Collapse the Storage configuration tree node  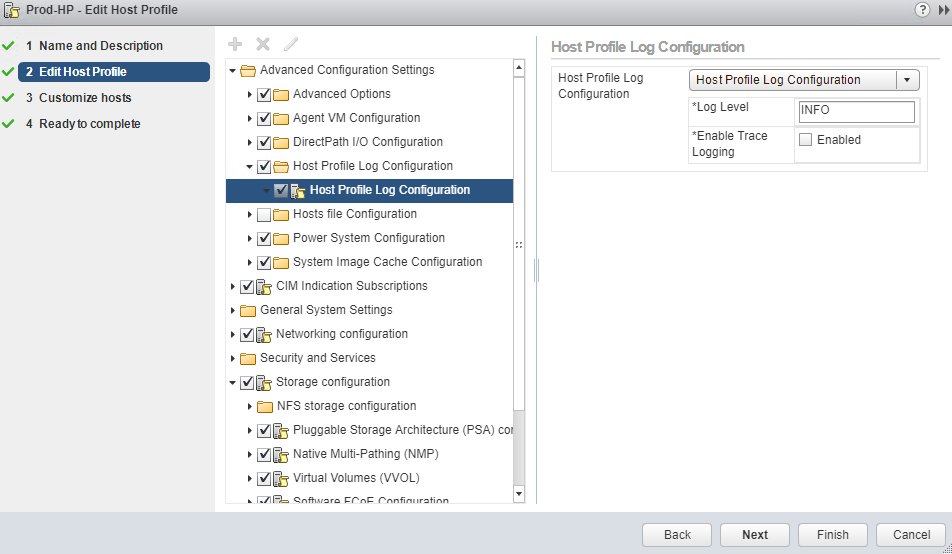pyautogui.click(x=233, y=382)
